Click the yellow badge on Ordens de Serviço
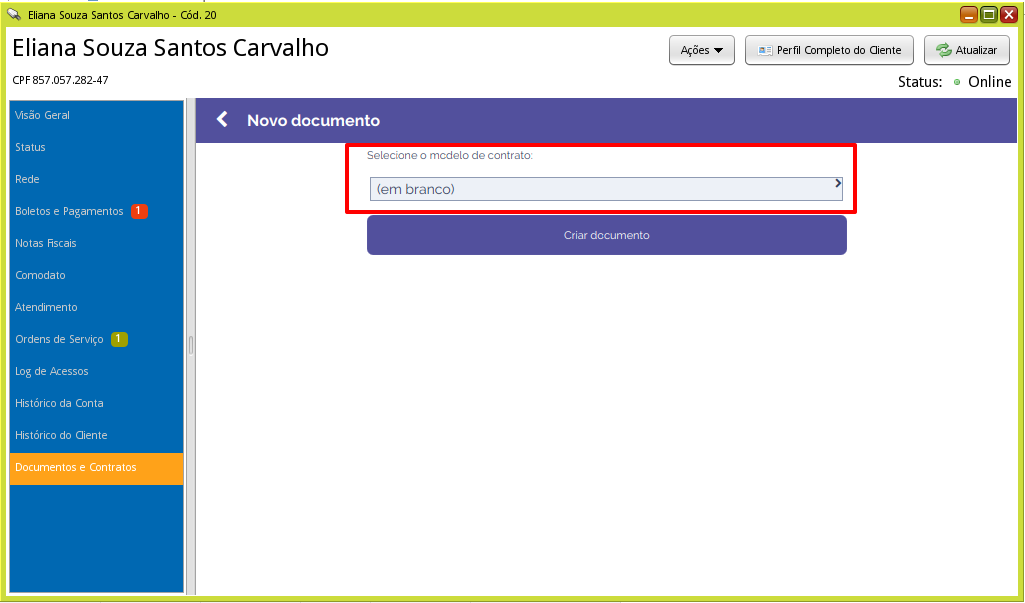 119,339
